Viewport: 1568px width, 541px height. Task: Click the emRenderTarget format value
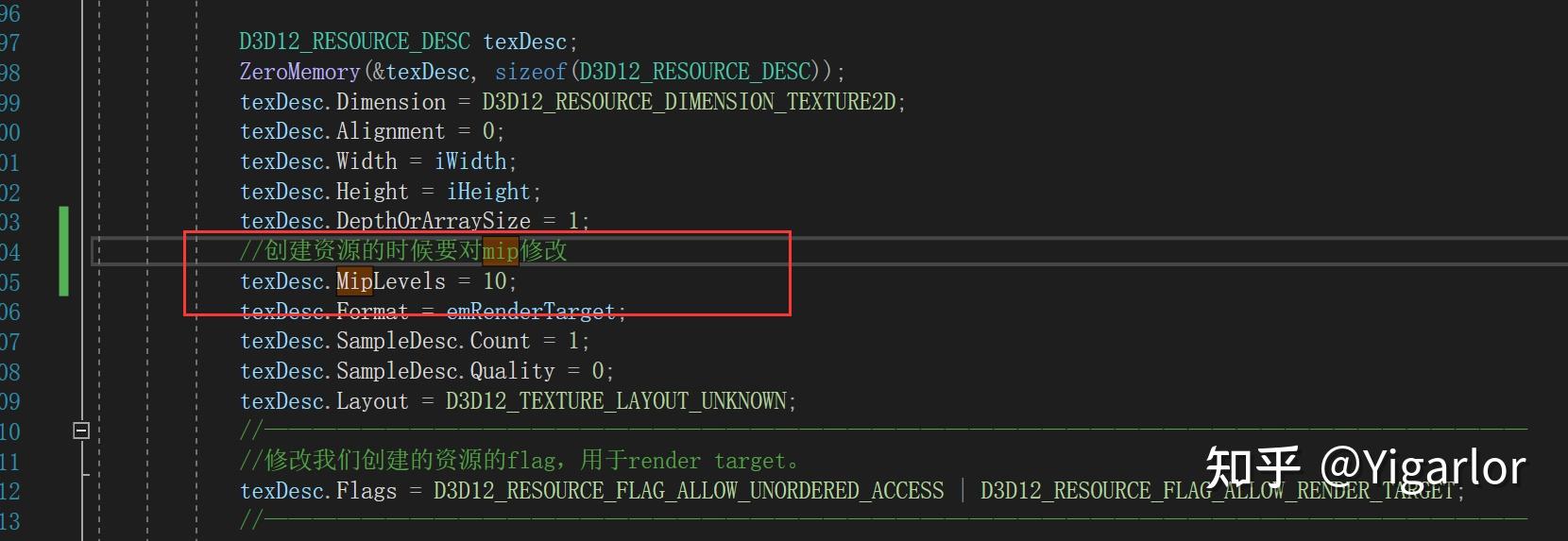(531, 312)
